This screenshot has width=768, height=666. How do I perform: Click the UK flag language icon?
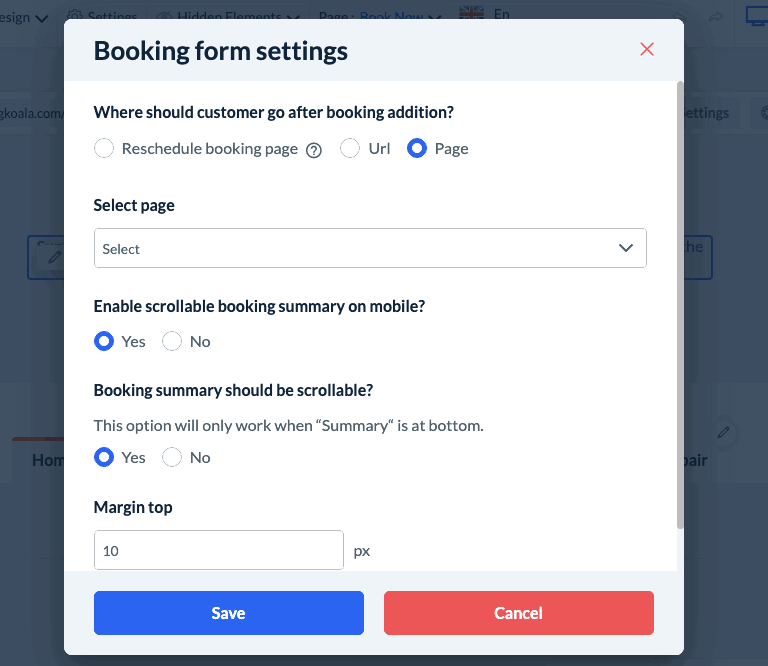470,13
